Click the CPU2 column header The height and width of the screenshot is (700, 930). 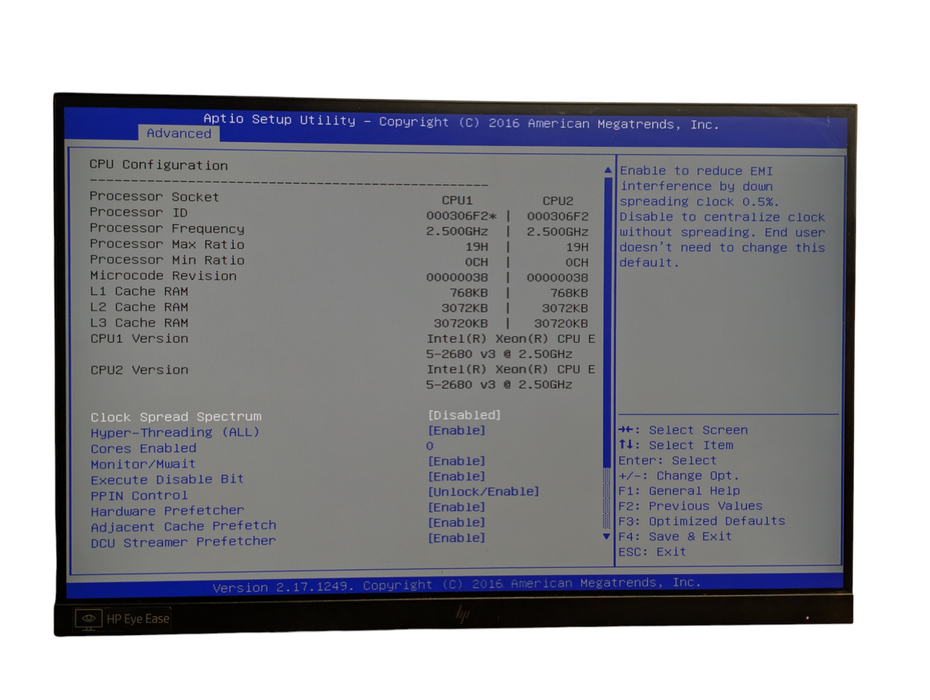point(558,201)
